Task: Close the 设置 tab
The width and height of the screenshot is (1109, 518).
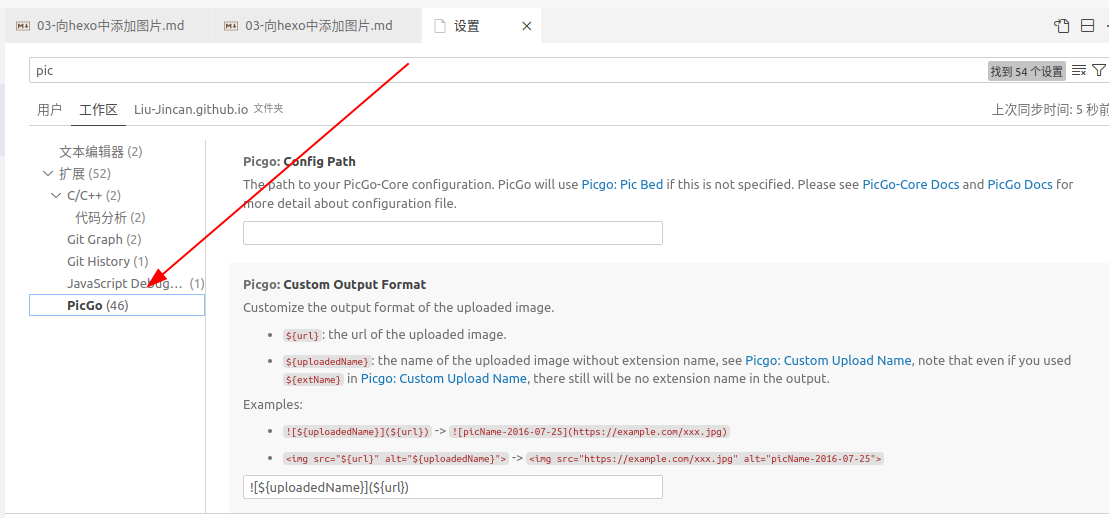Action: click(x=526, y=26)
